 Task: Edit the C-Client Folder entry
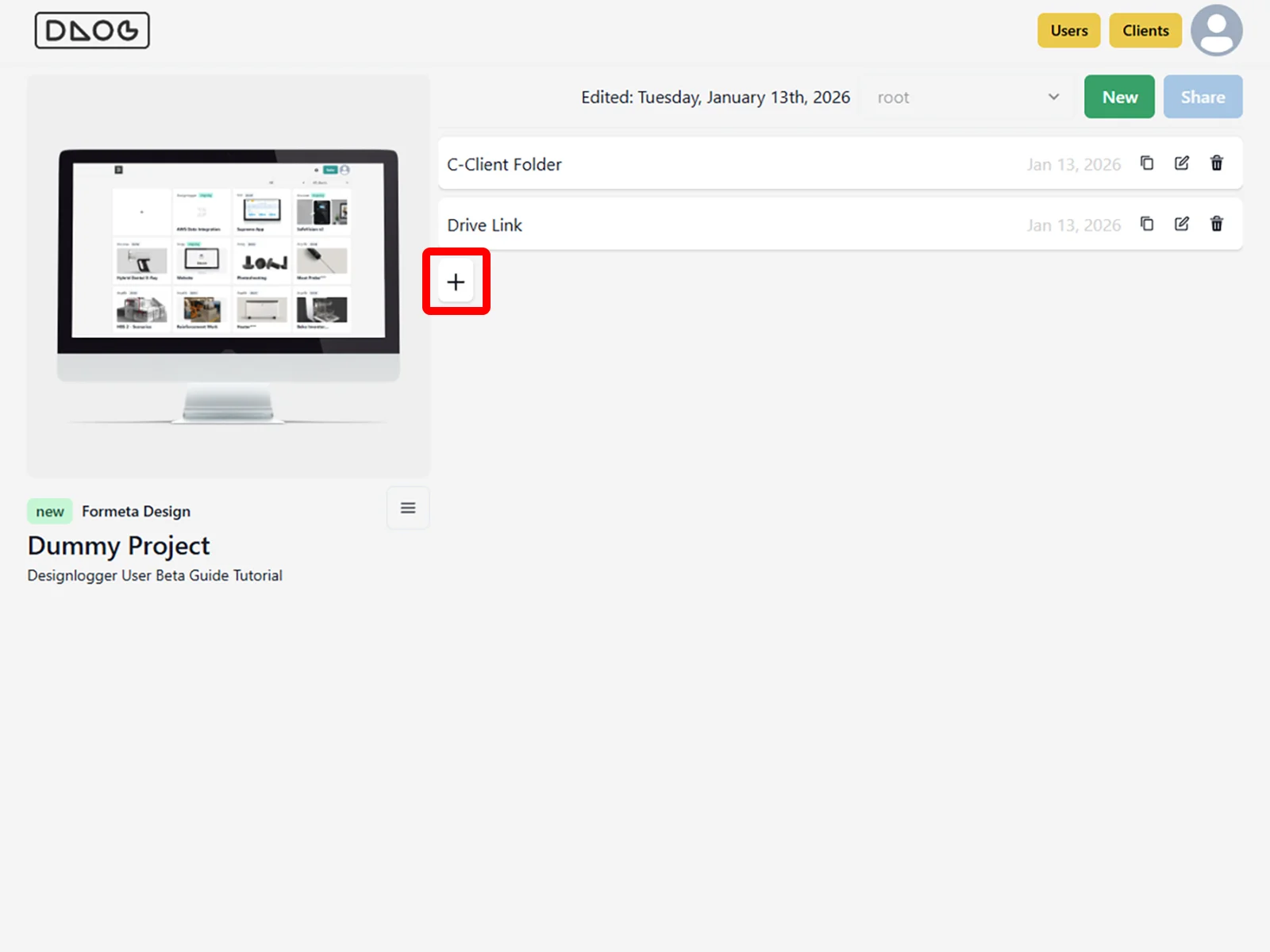(x=1182, y=163)
